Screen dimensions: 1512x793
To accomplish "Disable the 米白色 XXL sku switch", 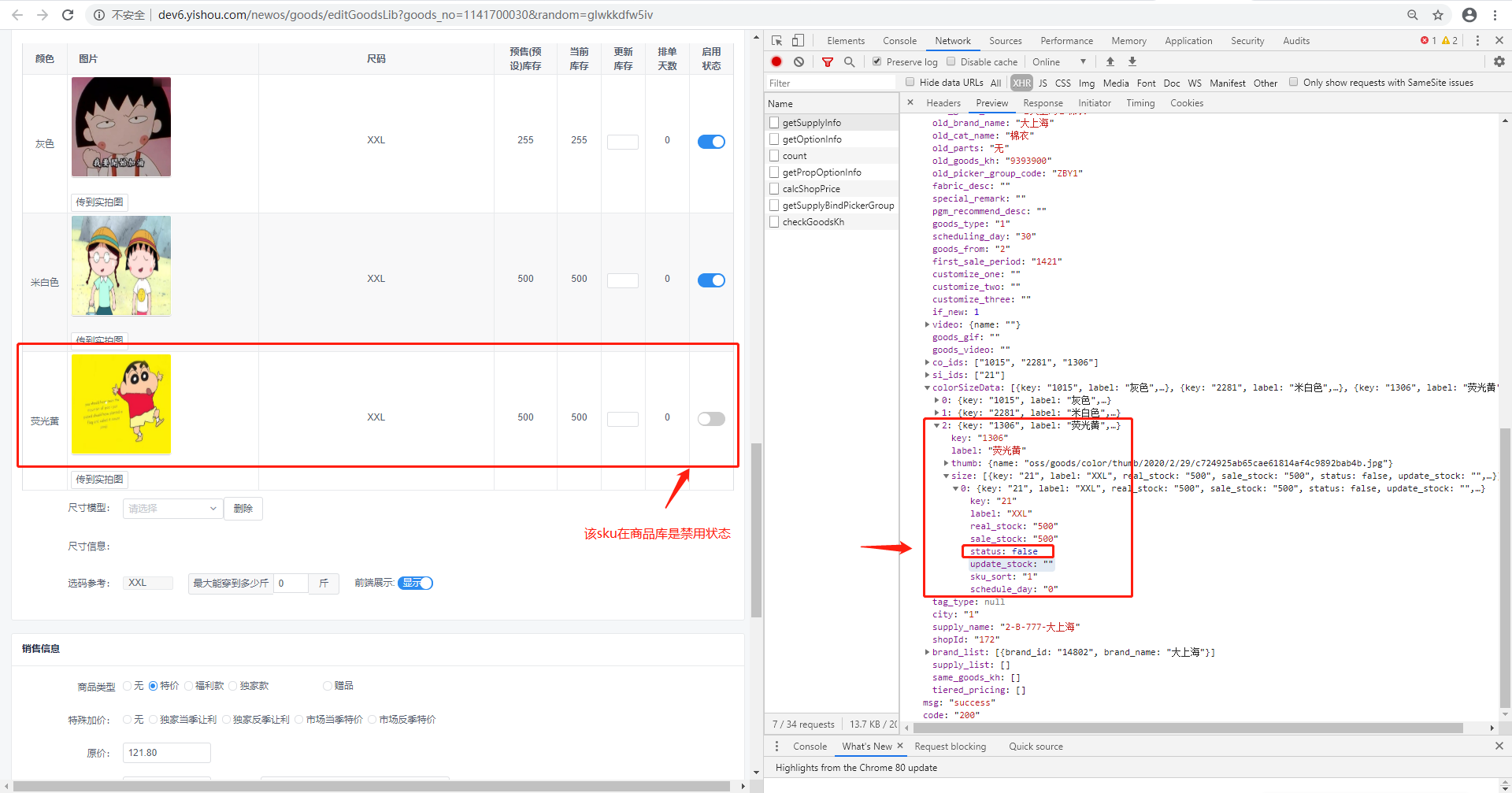I will click(711, 280).
